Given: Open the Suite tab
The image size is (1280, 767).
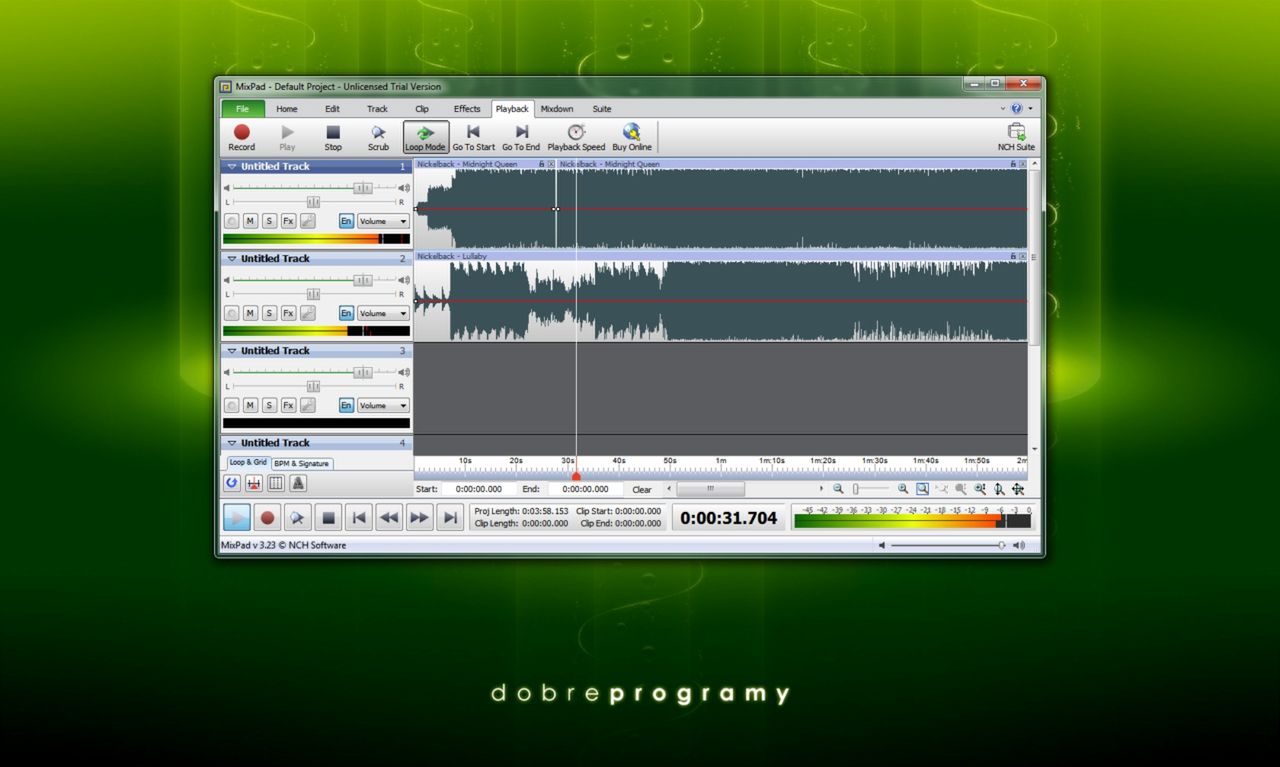Looking at the screenshot, I should tap(602, 109).
